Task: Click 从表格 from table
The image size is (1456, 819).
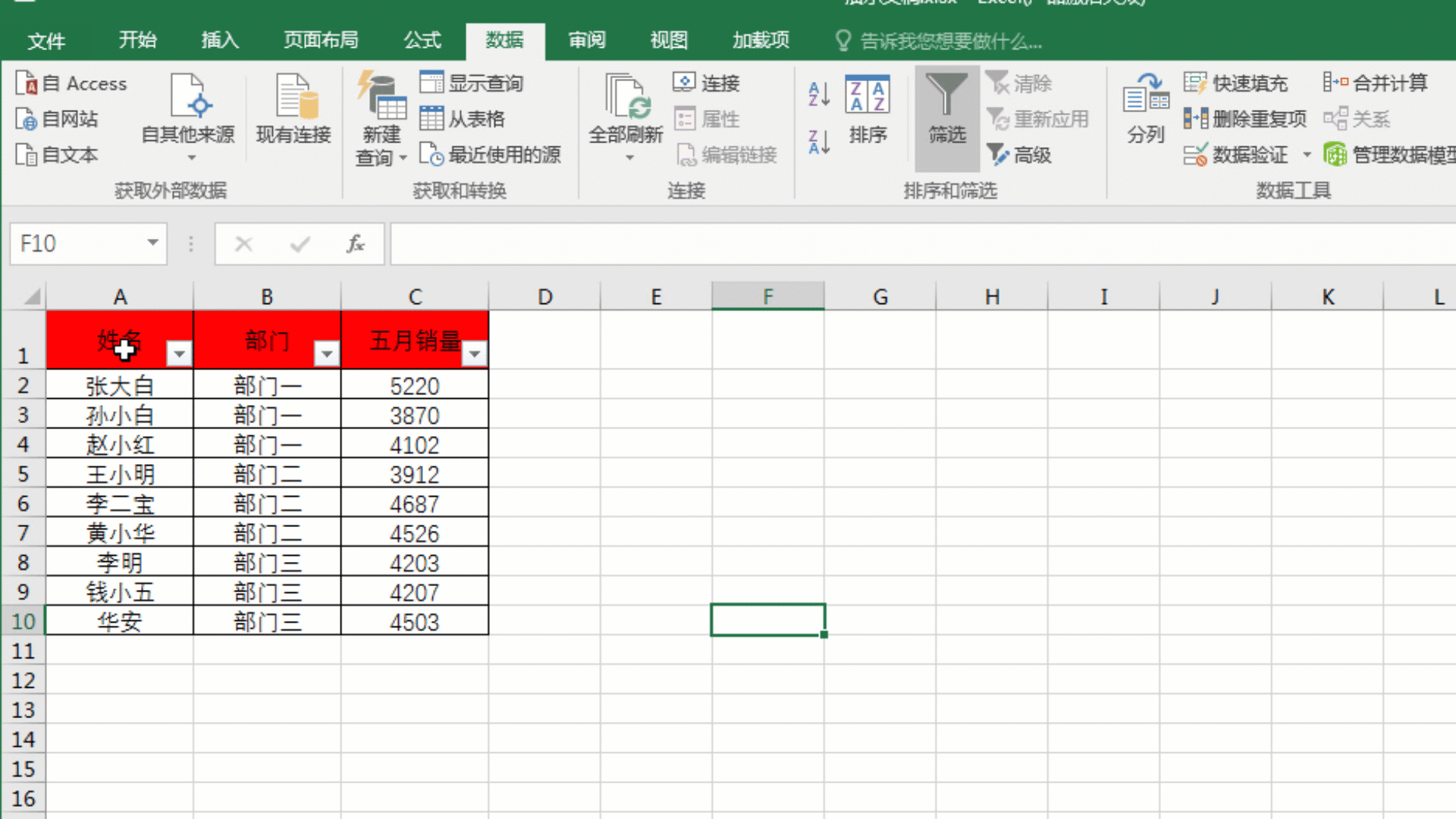Action: (x=463, y=119)
